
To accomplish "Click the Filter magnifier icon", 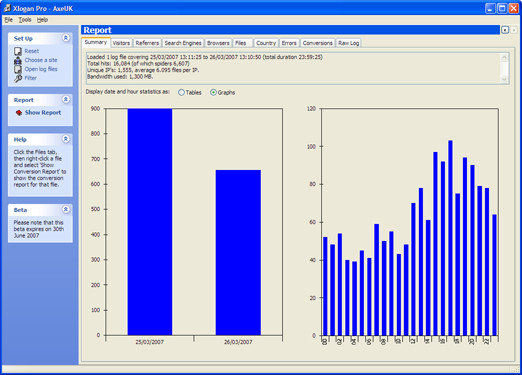I will point(18,78).
